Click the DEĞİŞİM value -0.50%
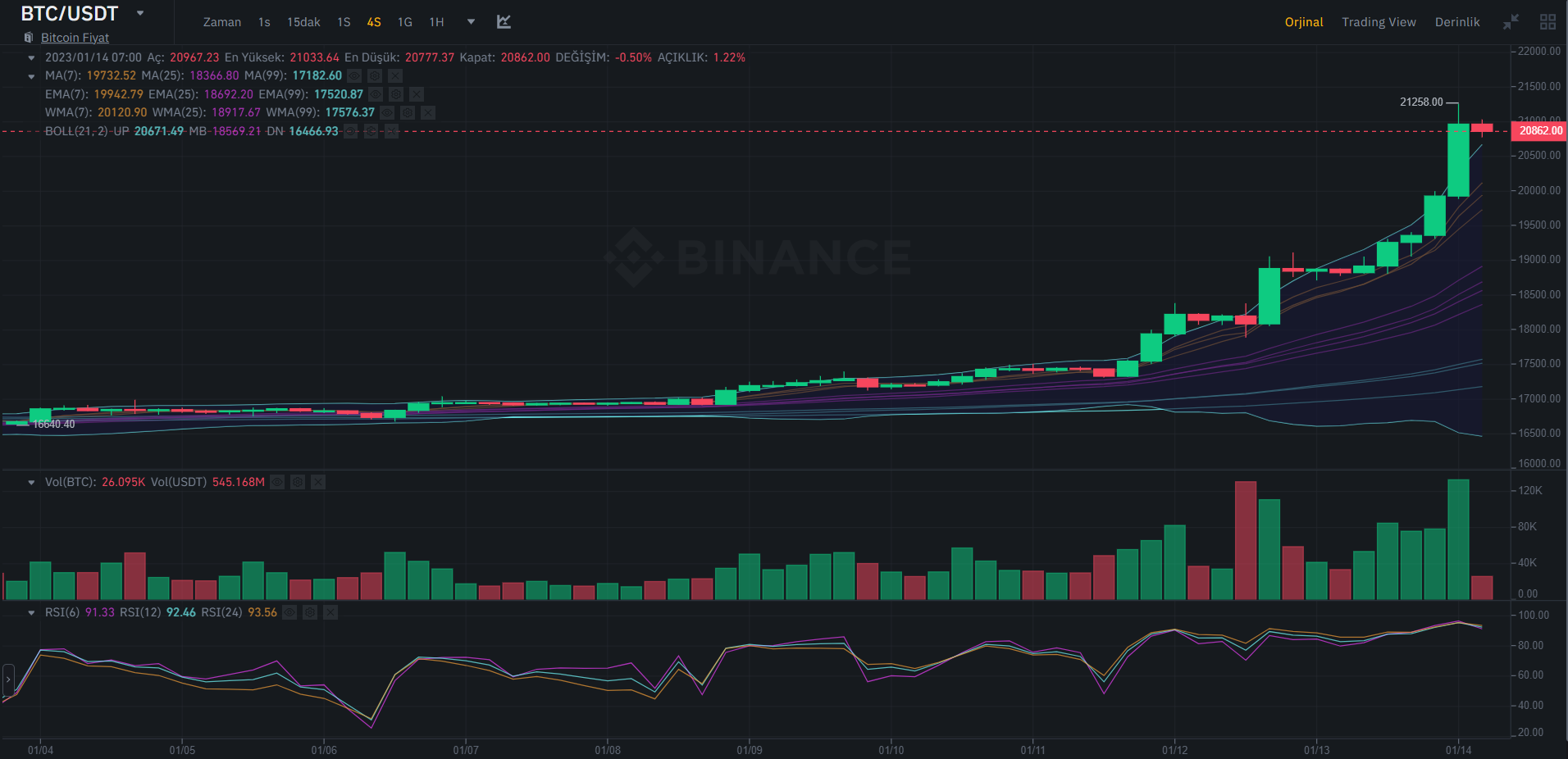The width and height of the screenshot is (1568, 759). 634,57
